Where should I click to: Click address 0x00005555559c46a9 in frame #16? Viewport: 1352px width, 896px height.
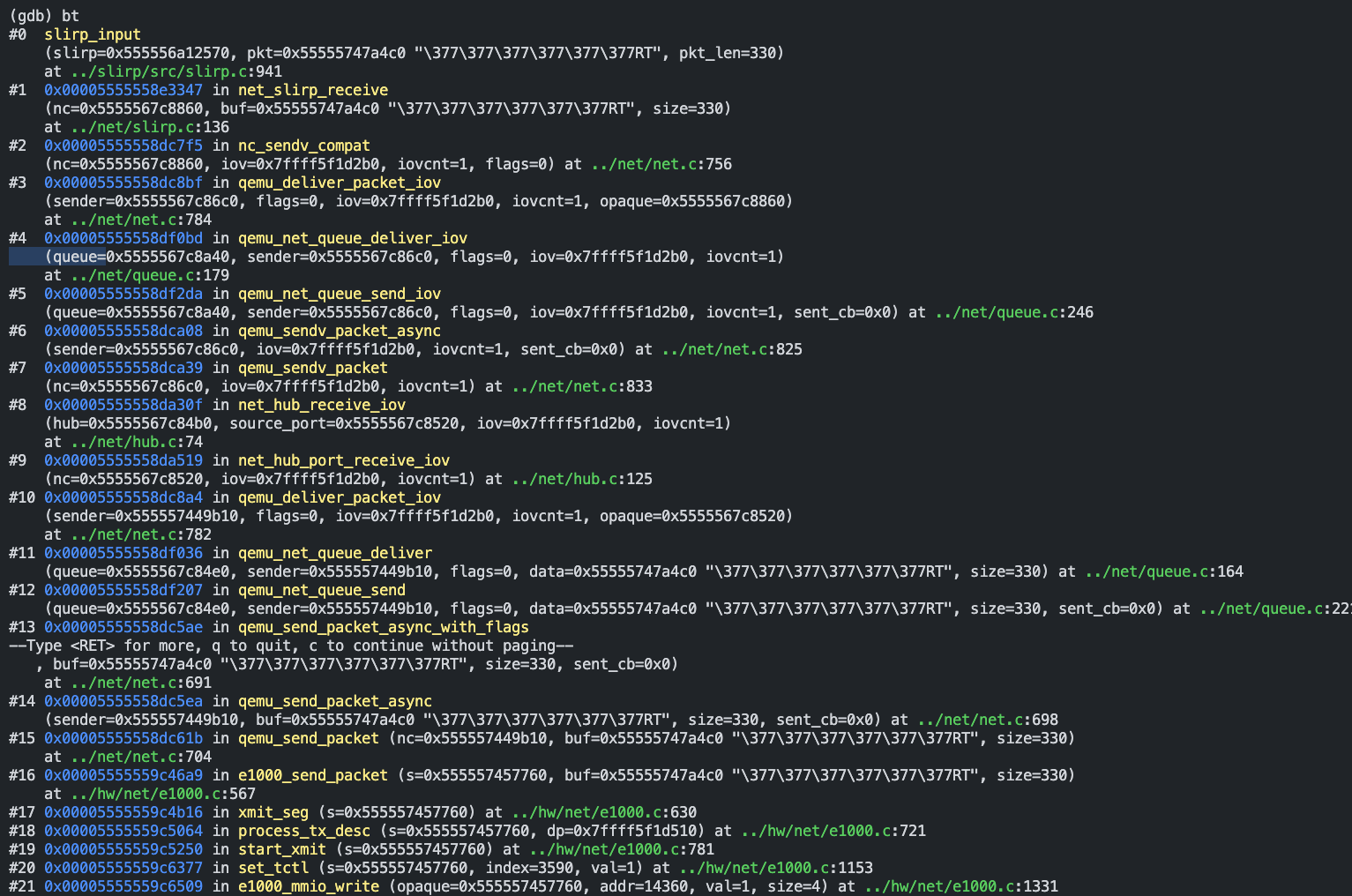point(123,775)
